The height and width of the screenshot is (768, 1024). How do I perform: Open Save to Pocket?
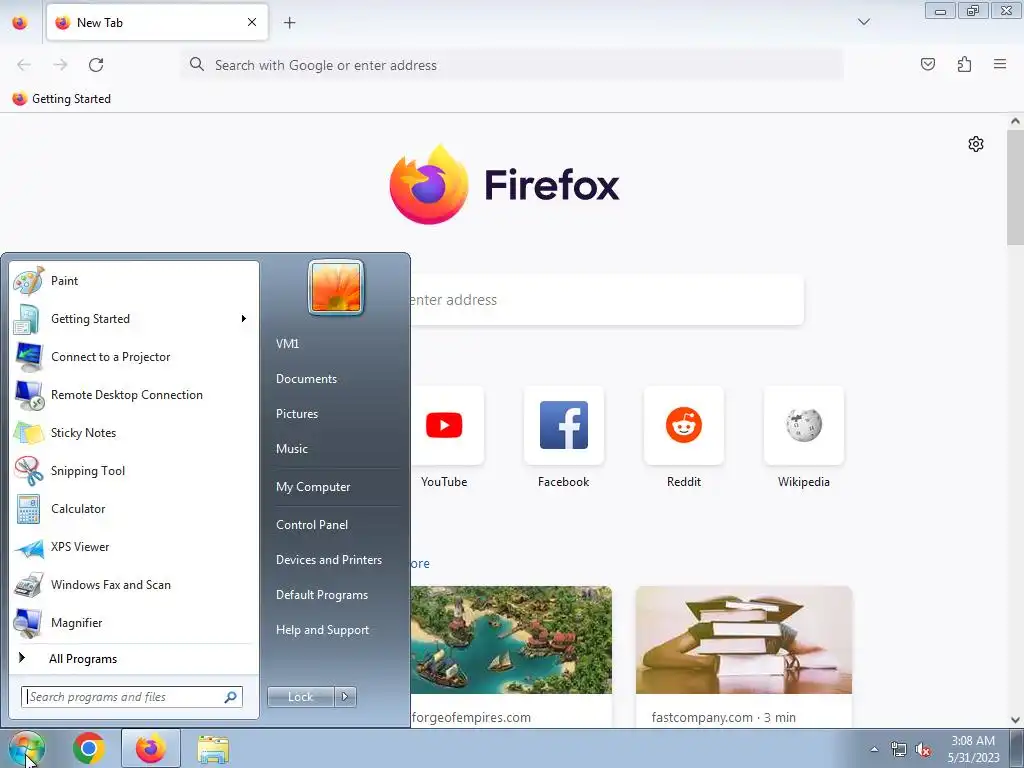click(x=928, y=64)
